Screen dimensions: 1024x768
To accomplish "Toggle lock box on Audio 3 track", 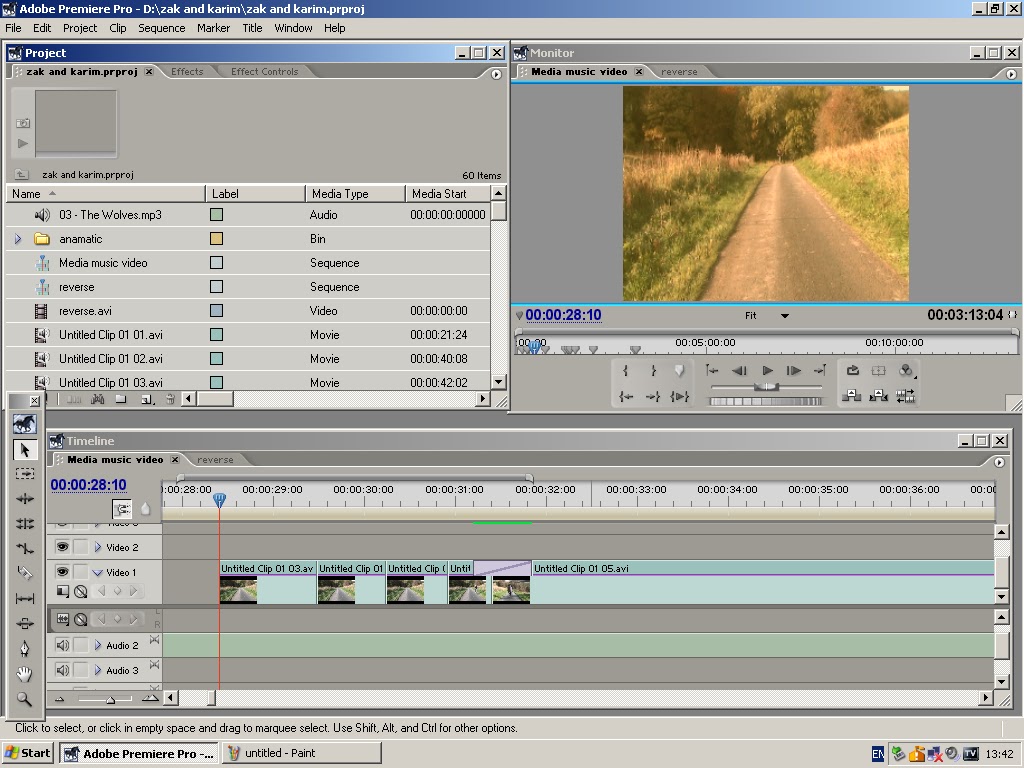I will (x=80, y=670).
